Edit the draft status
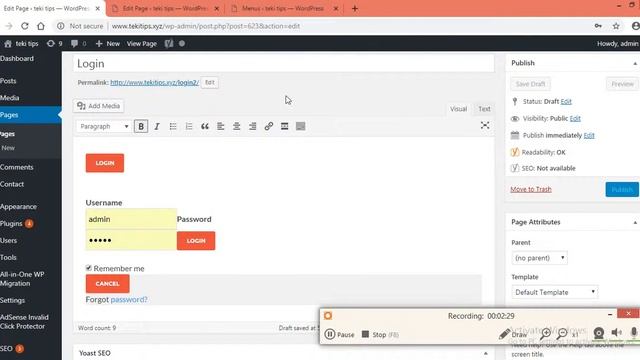This screenshot has width=640, height=360. (x=566, y=102)
